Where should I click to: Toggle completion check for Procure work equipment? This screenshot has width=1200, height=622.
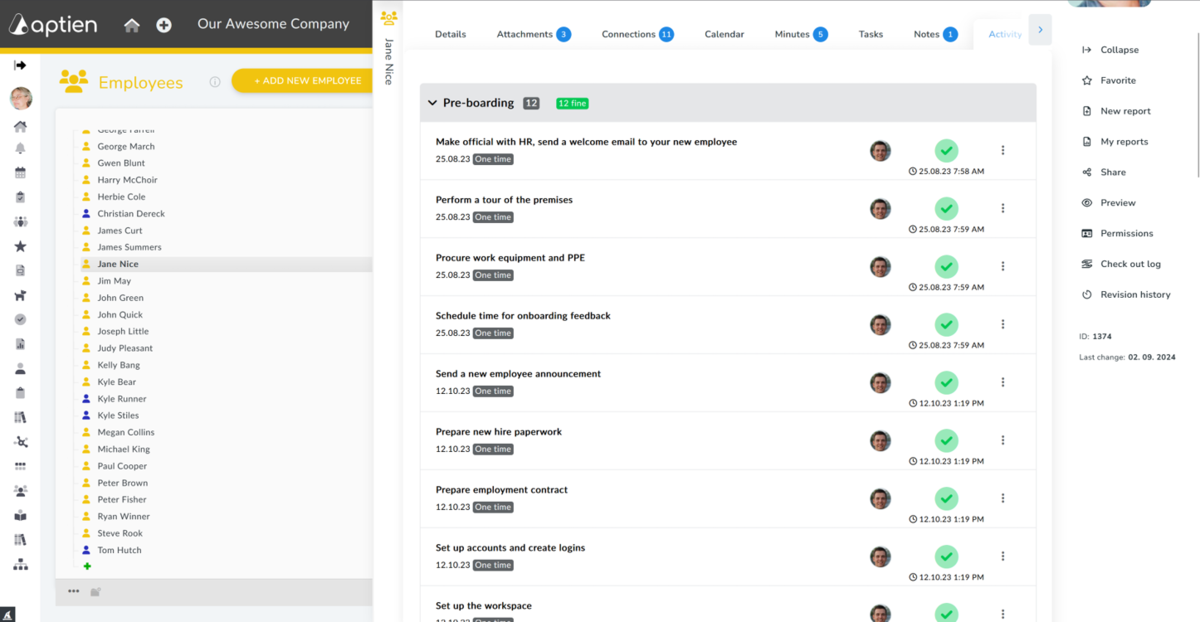pyautogui.click(x=946, y=267)
